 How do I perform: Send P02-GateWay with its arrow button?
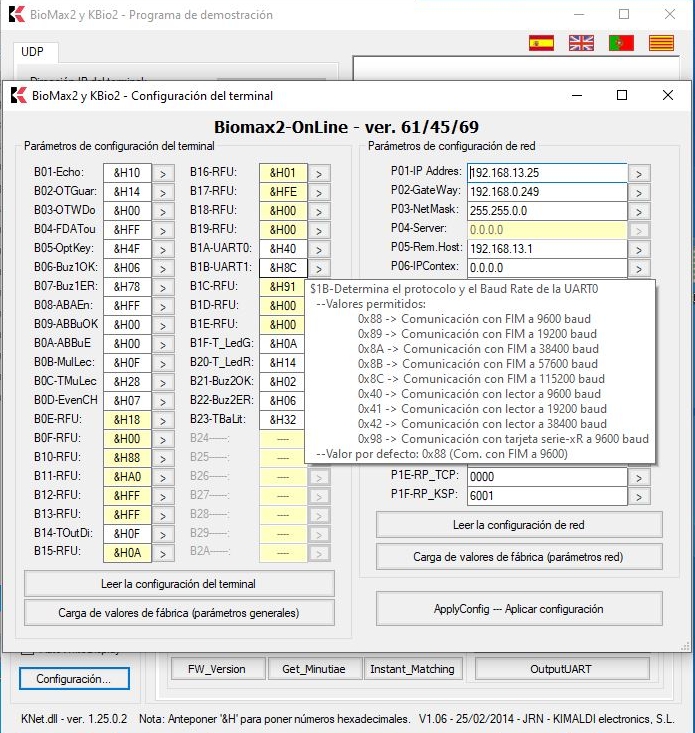click(639, 193)
